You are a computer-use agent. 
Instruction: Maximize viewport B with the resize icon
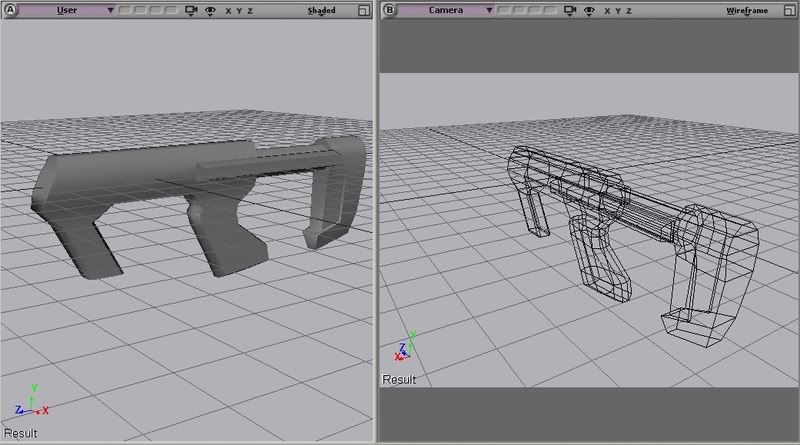click(789, 11)
